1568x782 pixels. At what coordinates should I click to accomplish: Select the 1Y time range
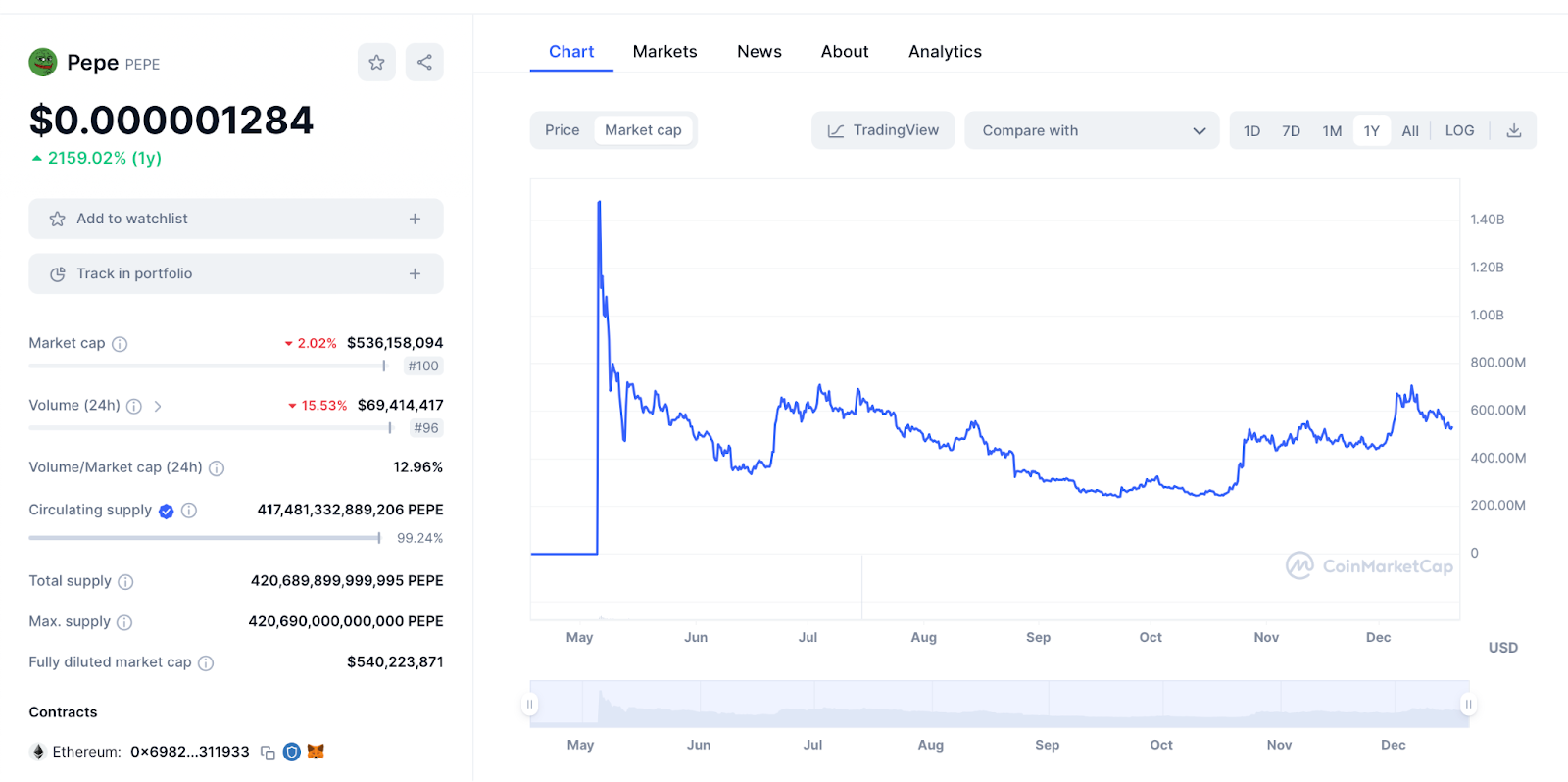(1372, 130)
